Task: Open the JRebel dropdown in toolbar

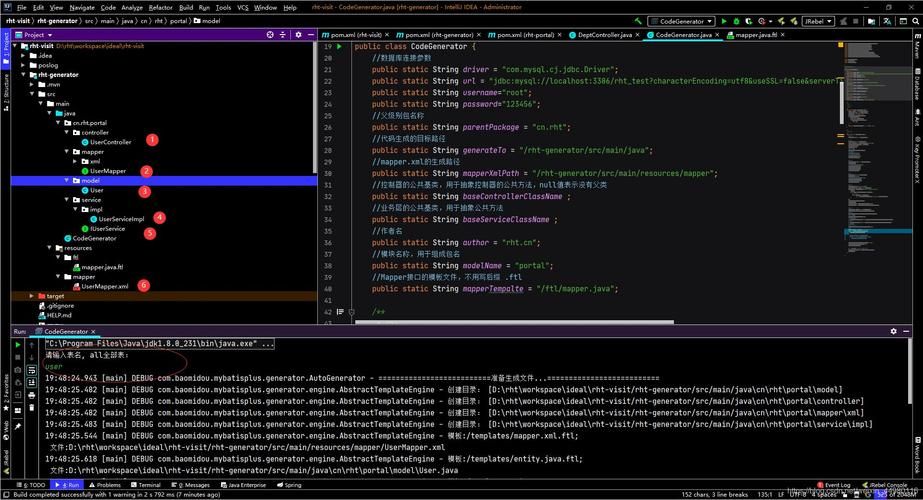Action: click(x=817, y=20)
